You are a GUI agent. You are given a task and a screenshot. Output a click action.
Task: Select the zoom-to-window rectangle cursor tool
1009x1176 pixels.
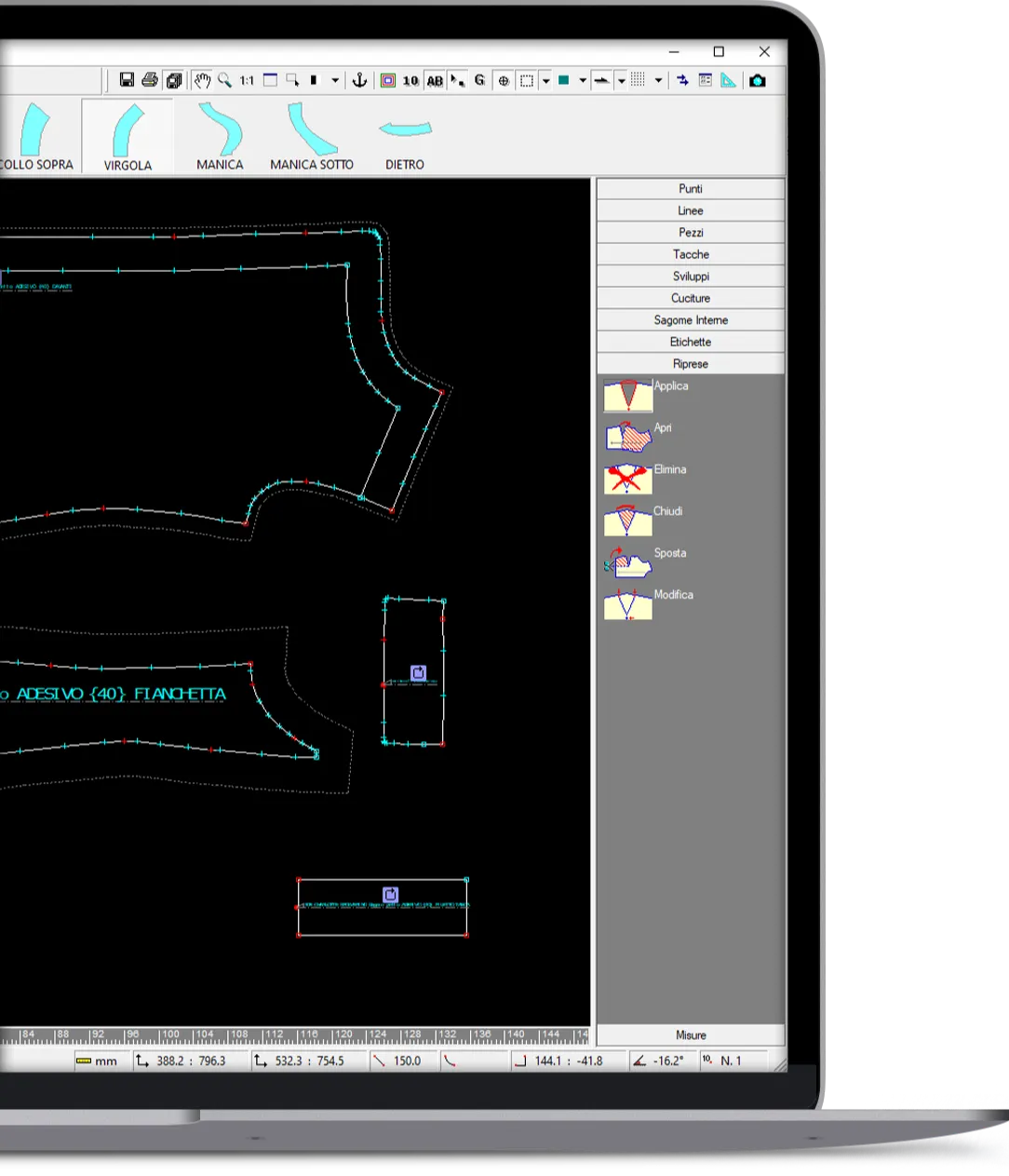coord(292,80)
